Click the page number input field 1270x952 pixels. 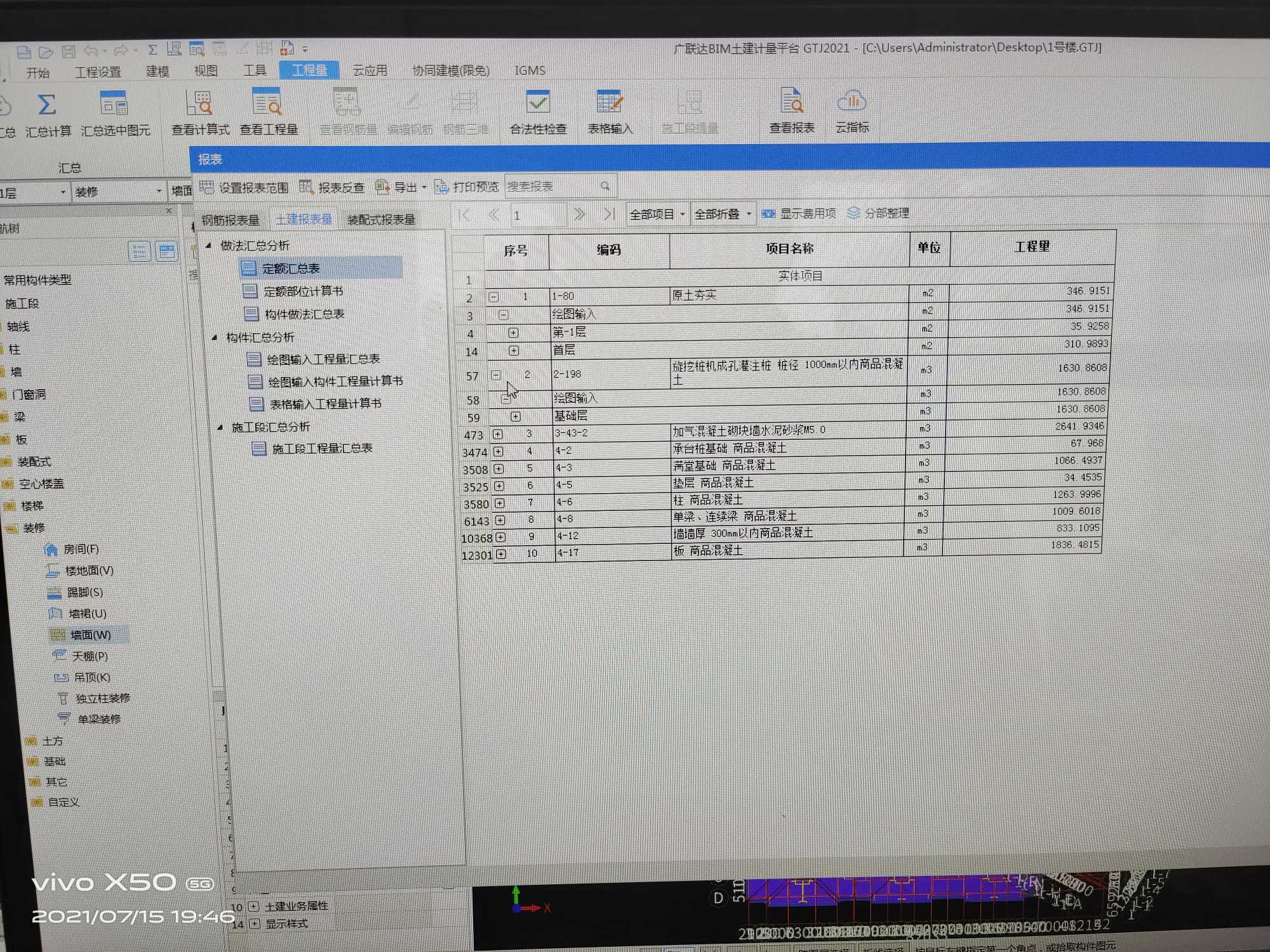coord(537,215)
